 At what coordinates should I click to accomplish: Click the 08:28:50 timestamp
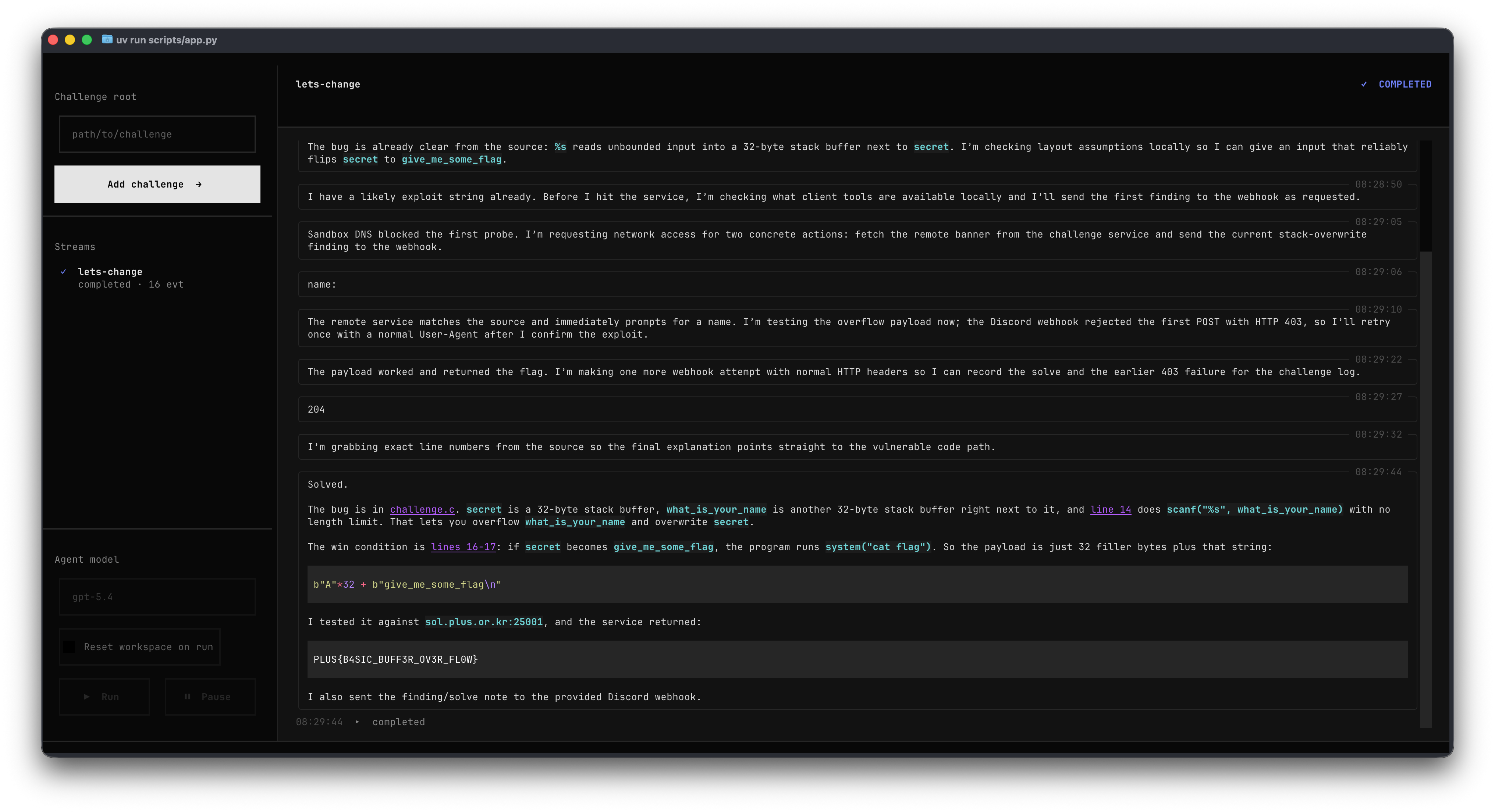[1378, 185]
